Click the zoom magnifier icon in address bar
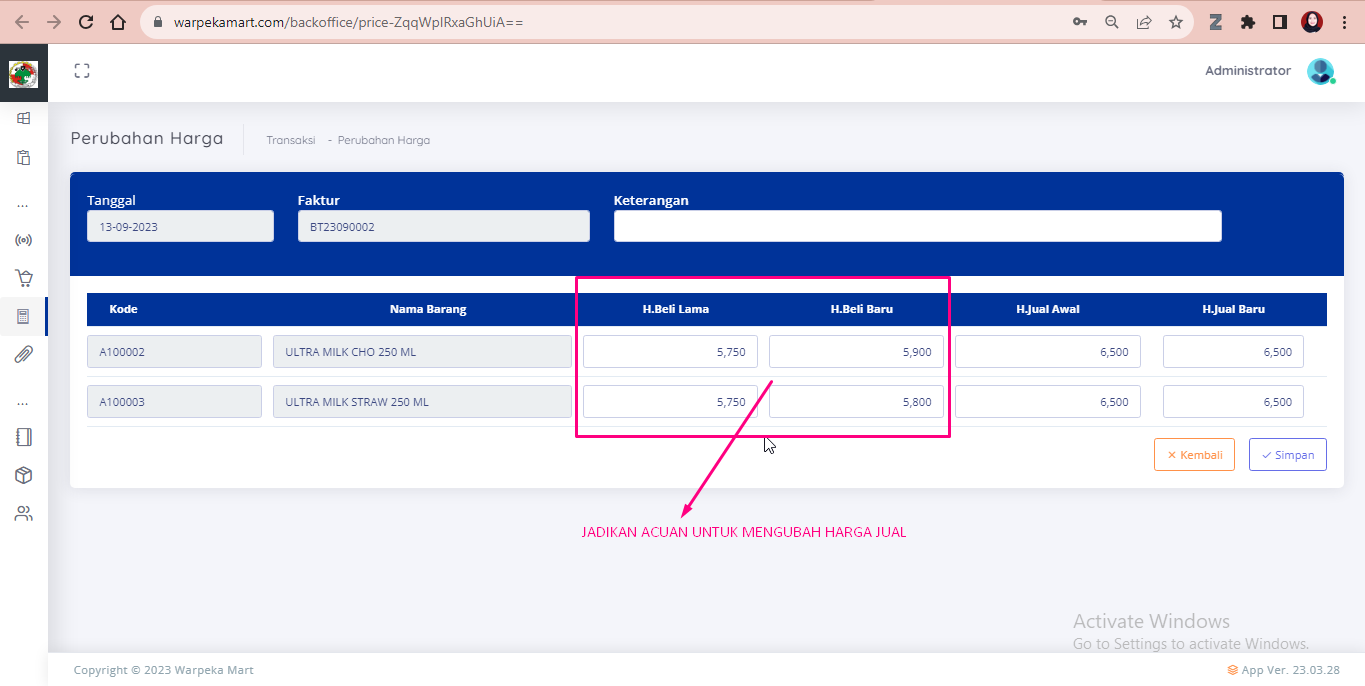This screenshot has height=686, width=1365. tap(1112, 22)
